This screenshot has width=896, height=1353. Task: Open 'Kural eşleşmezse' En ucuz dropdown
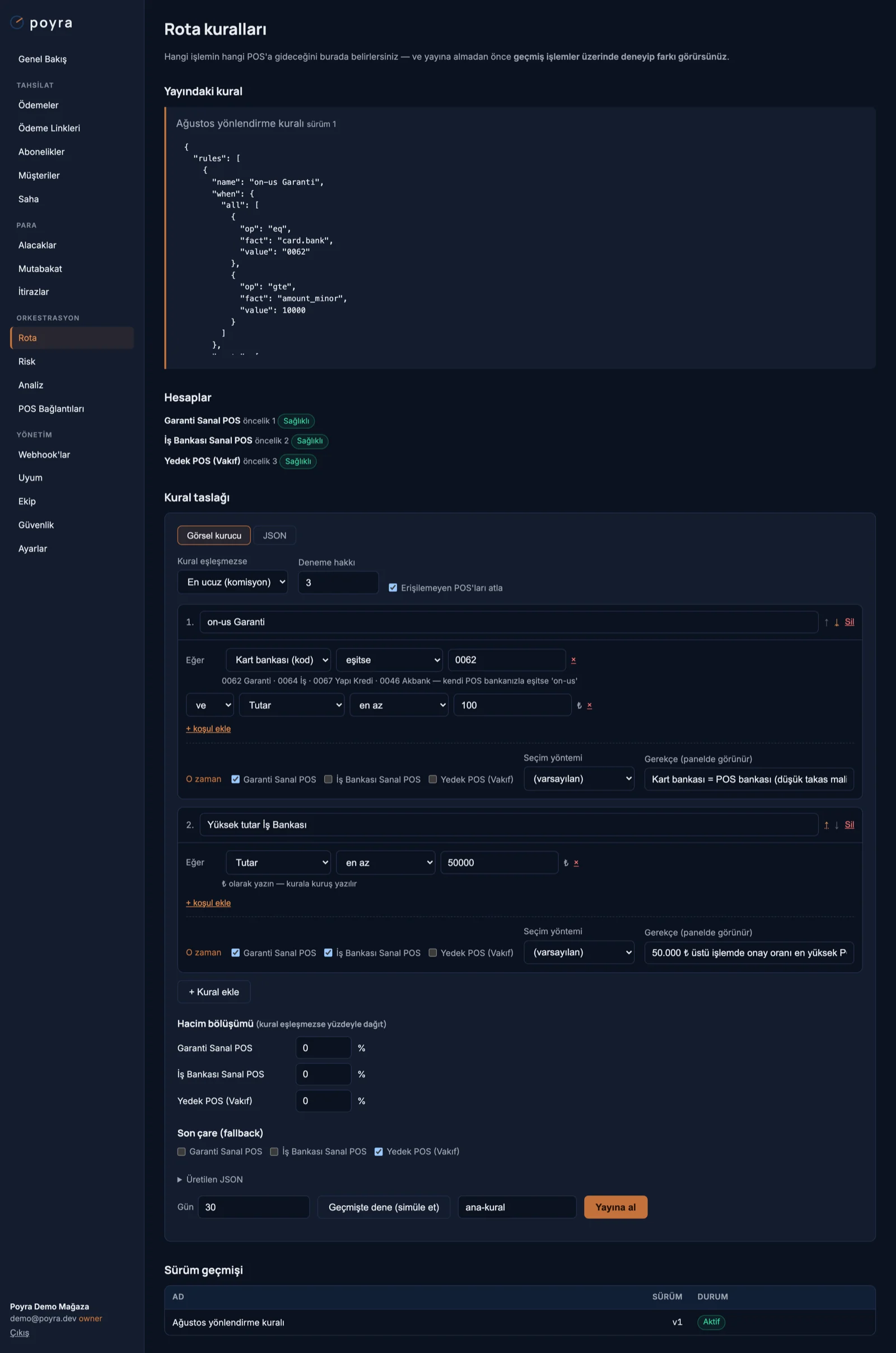click(x=232, y=582)
